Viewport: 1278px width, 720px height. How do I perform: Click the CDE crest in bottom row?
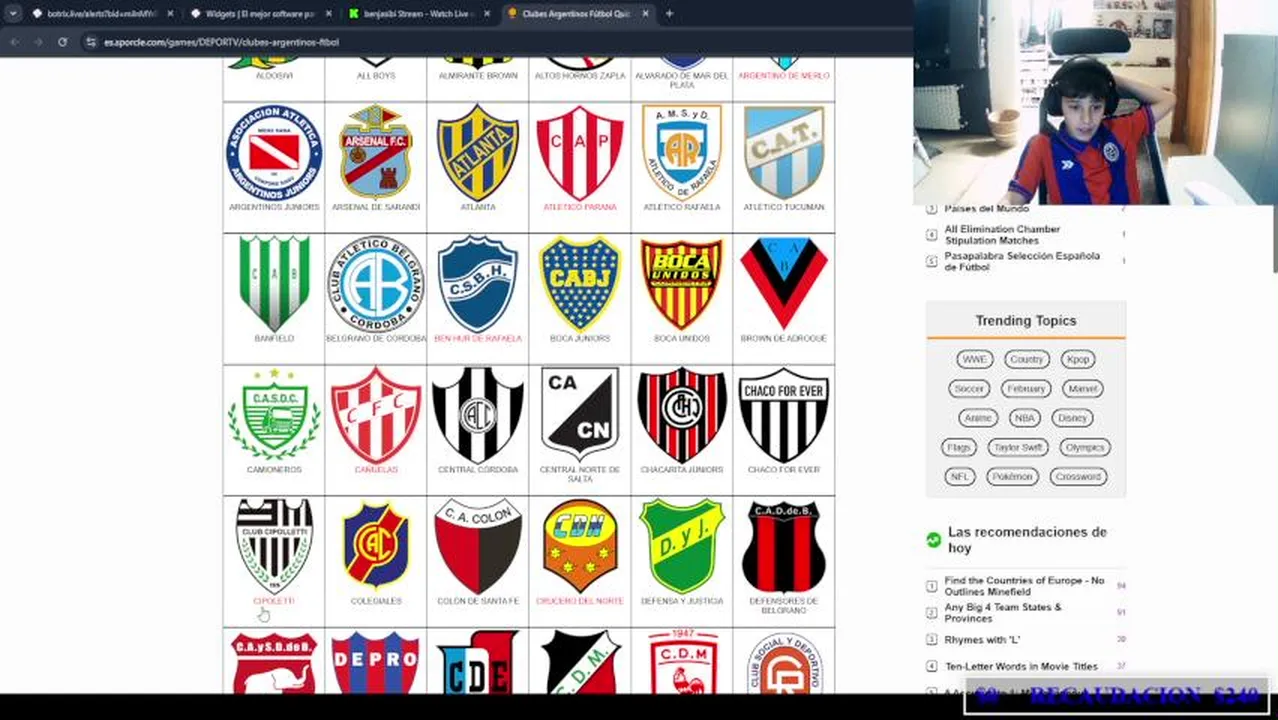pyautogui.click(x=478, y=662)
